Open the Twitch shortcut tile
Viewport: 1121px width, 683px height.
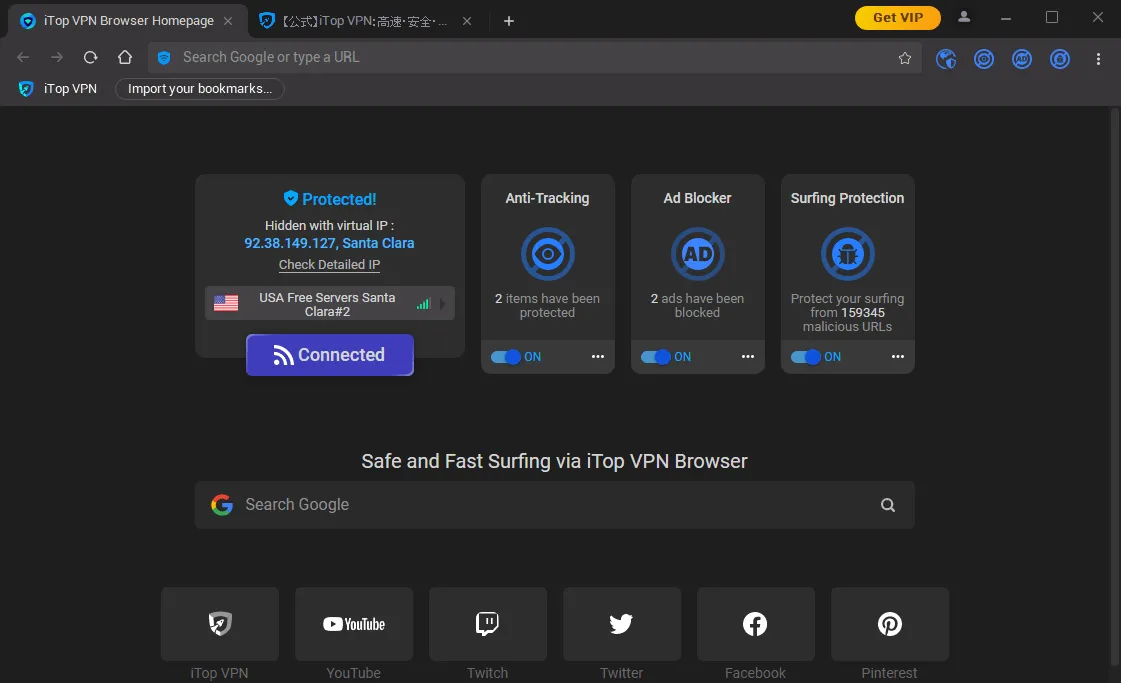coord(488,624)
